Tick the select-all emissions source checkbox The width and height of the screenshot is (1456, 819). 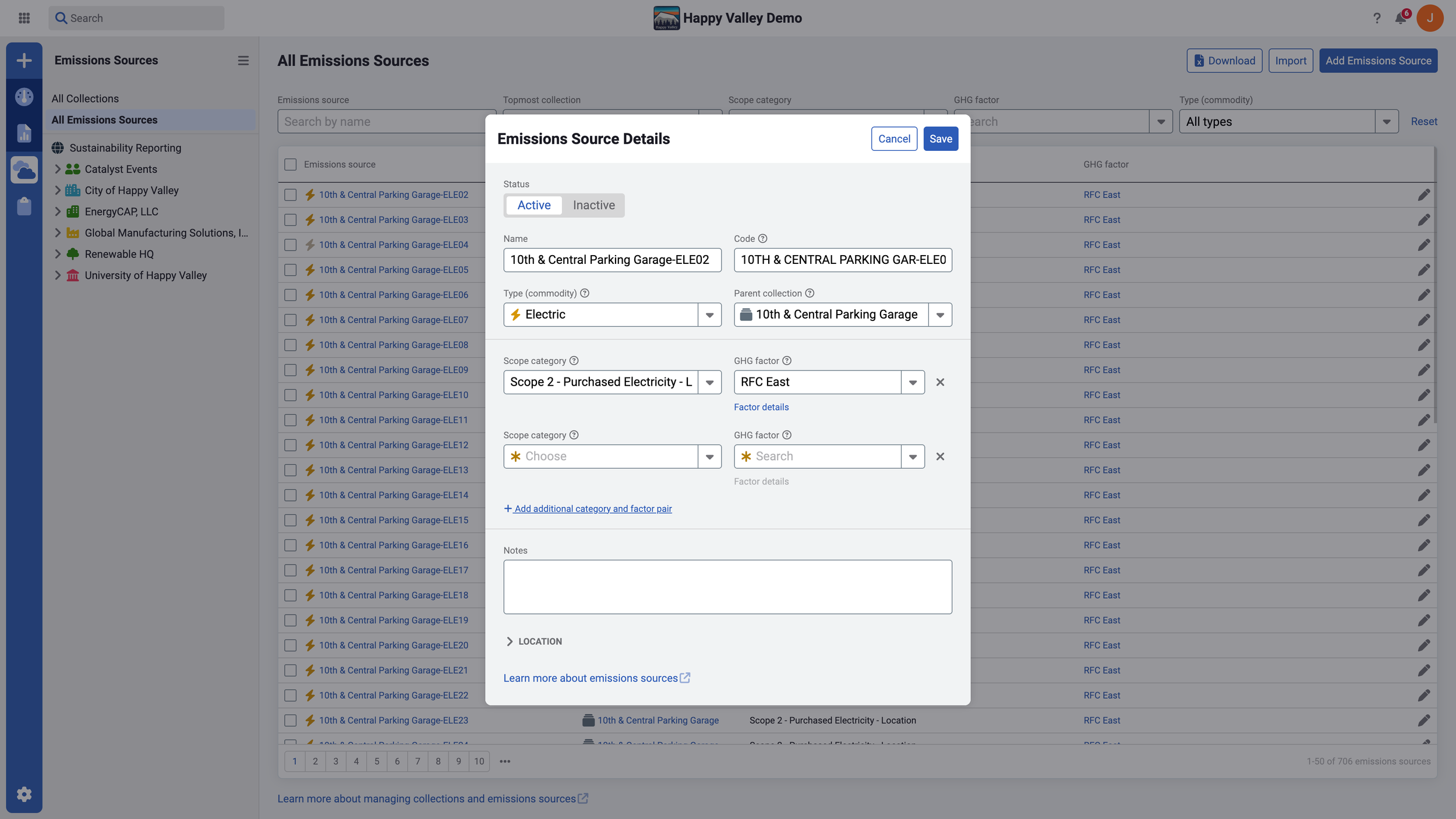click(x=290, y=164)
